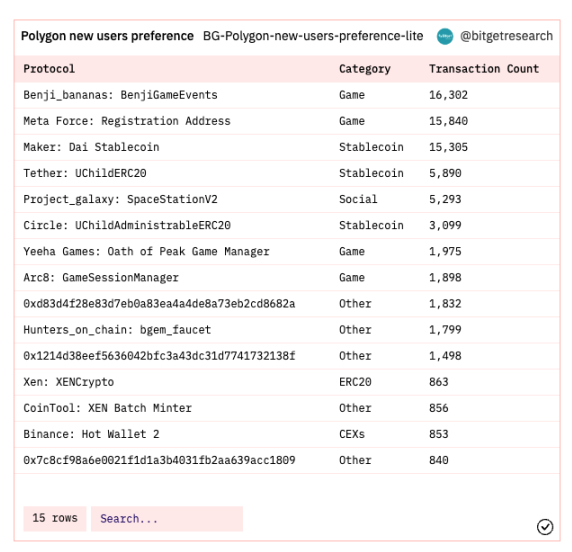The height and width of the screenshot is (552, 572).
Task: Click the 1,832 transaction count value
Action: (445, 304)
